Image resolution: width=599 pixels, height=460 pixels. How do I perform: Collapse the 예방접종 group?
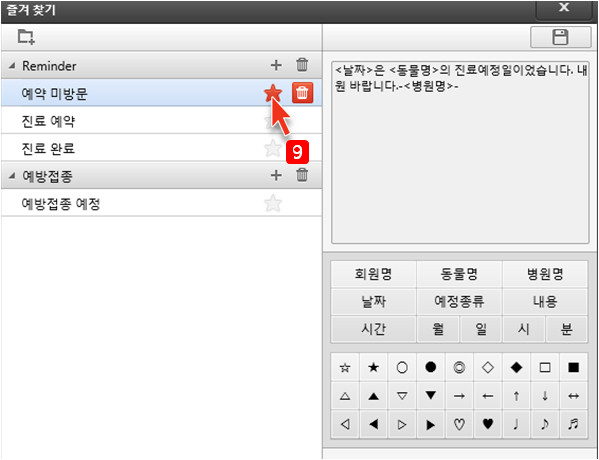[12, 176]
